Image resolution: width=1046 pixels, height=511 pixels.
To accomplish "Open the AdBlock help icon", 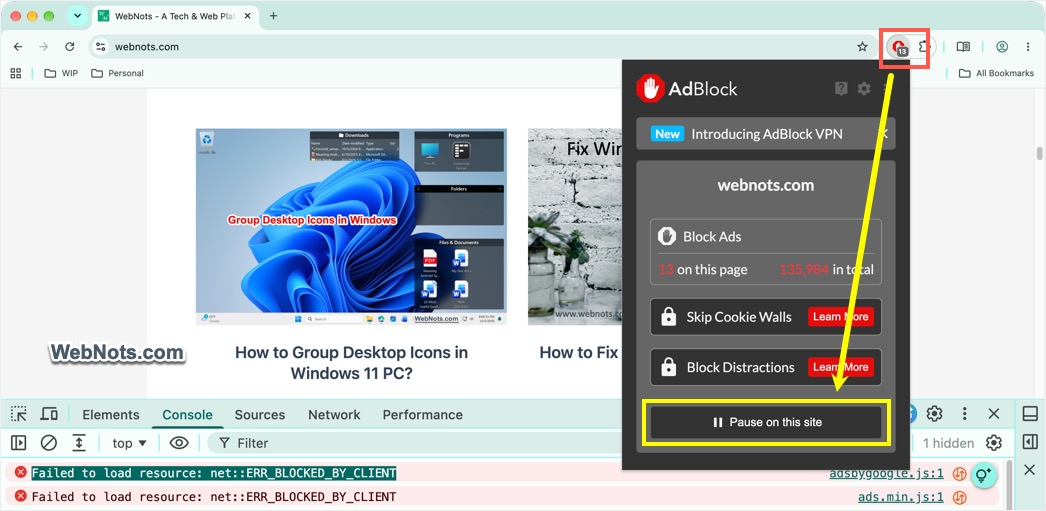I will point(841,89).
